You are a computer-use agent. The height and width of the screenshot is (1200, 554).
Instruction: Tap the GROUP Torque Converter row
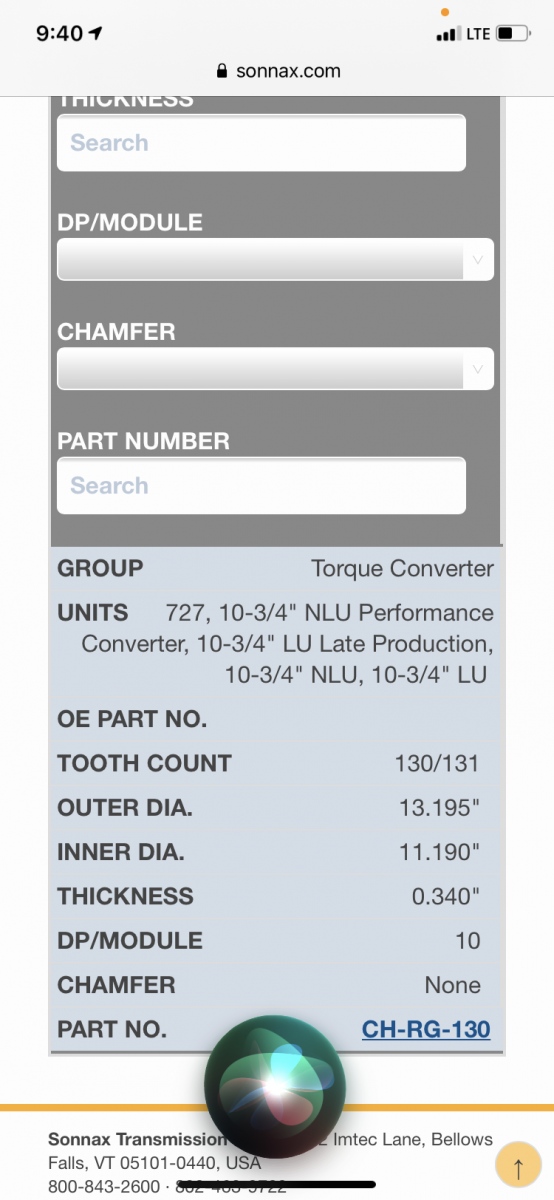tap(276, 569)
